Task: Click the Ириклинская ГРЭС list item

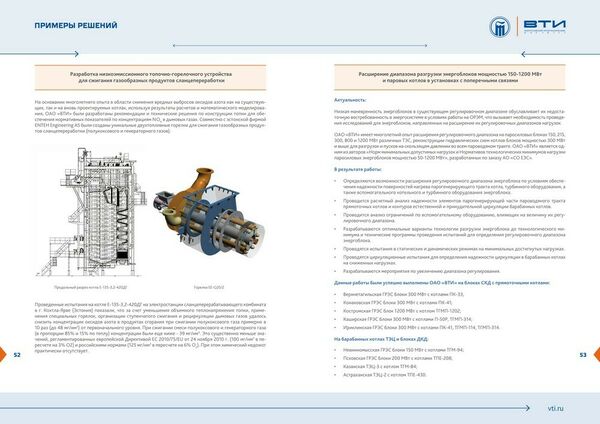Action: point(421,328)
